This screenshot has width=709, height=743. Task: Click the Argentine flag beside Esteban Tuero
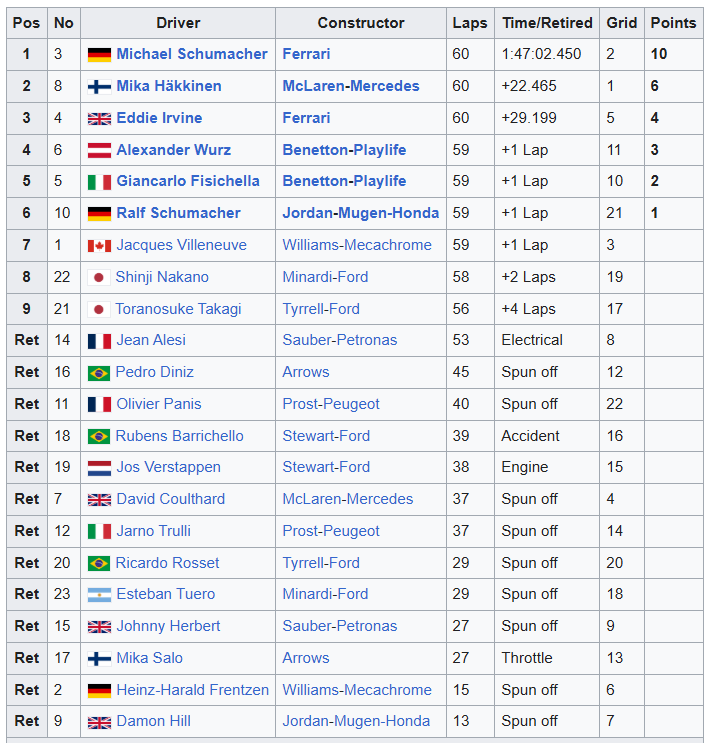click(x=99, y=595)
